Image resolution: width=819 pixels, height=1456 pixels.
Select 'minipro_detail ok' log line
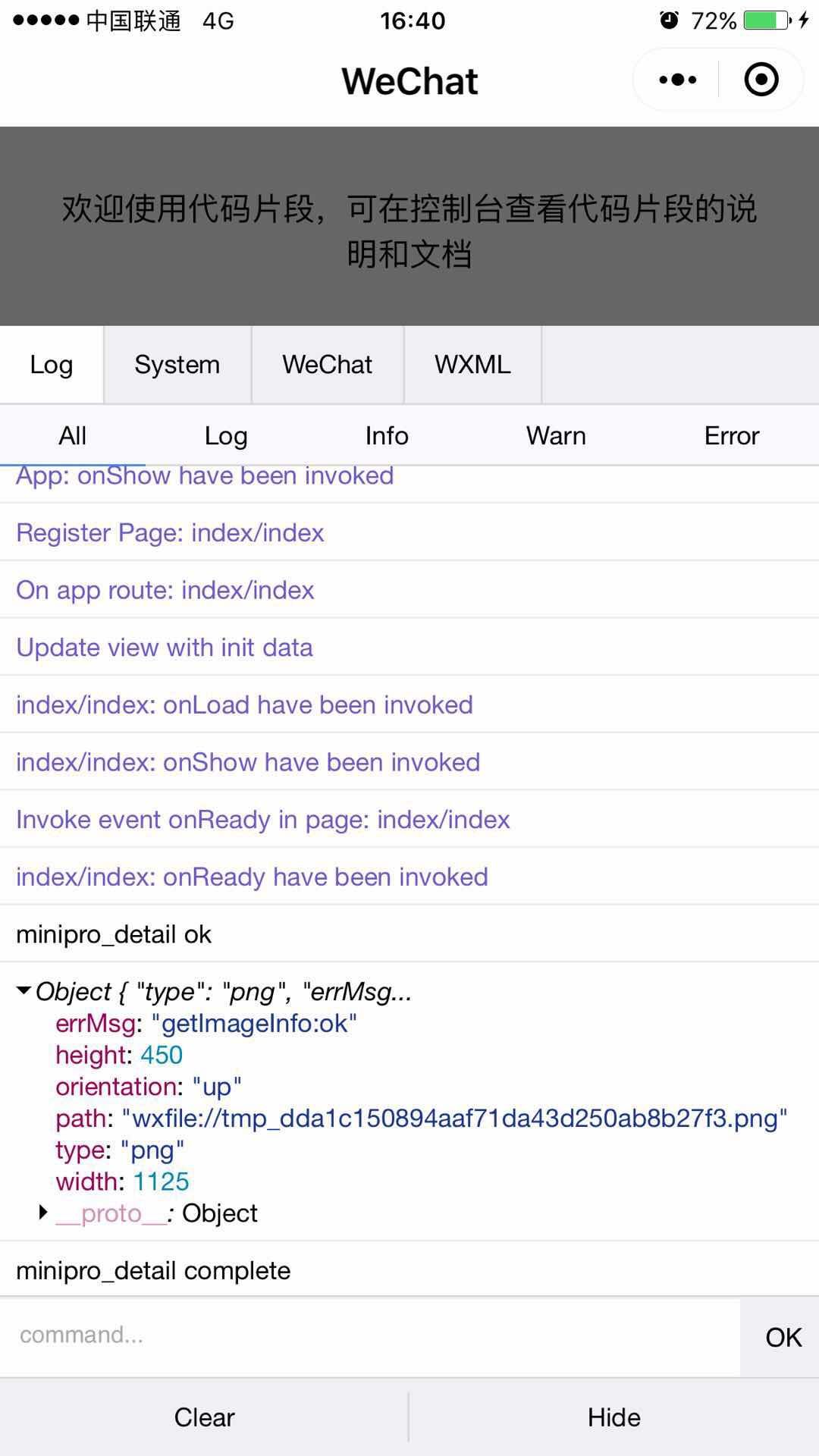tap(409, 934)
